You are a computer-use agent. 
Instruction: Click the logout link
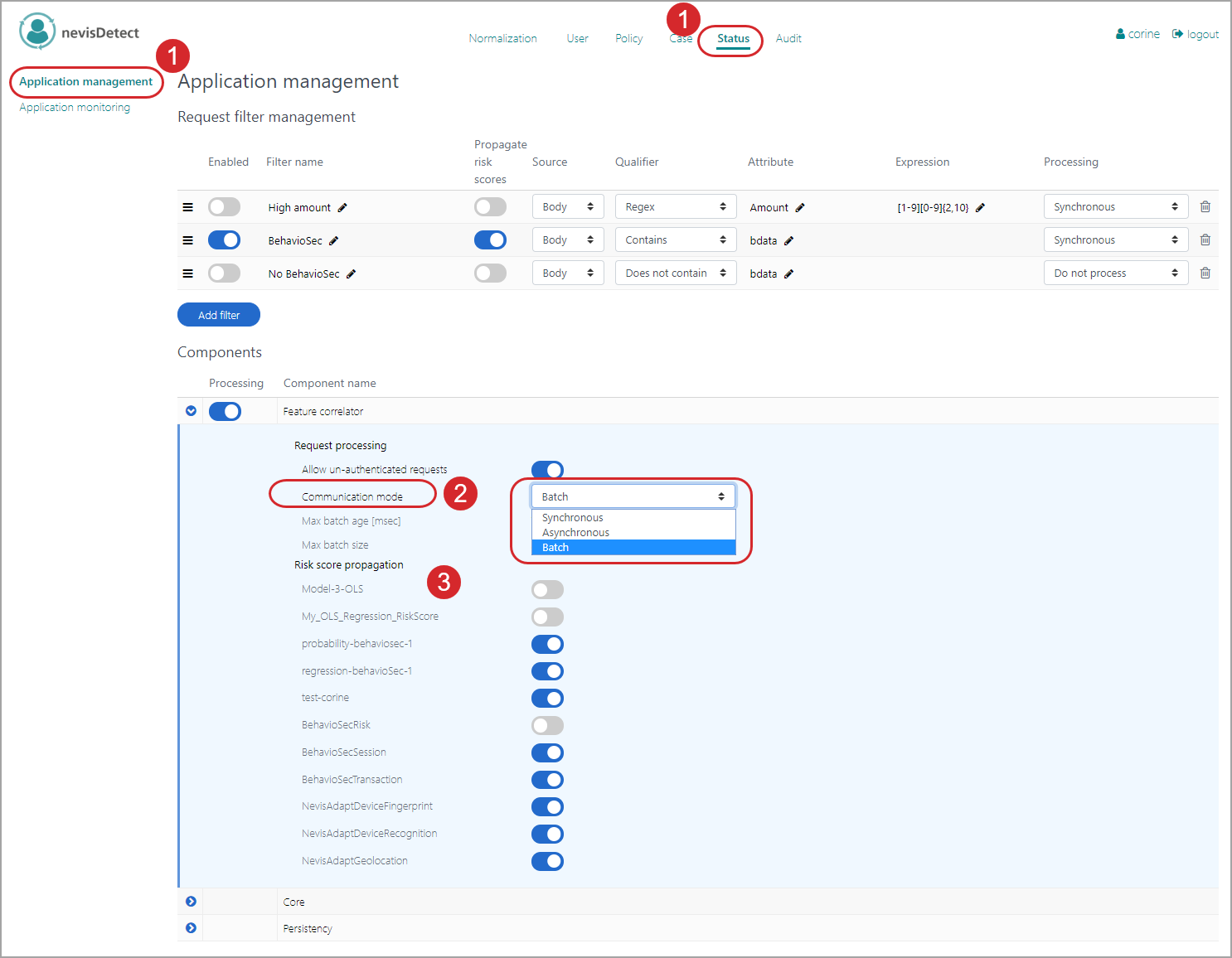1196,34
